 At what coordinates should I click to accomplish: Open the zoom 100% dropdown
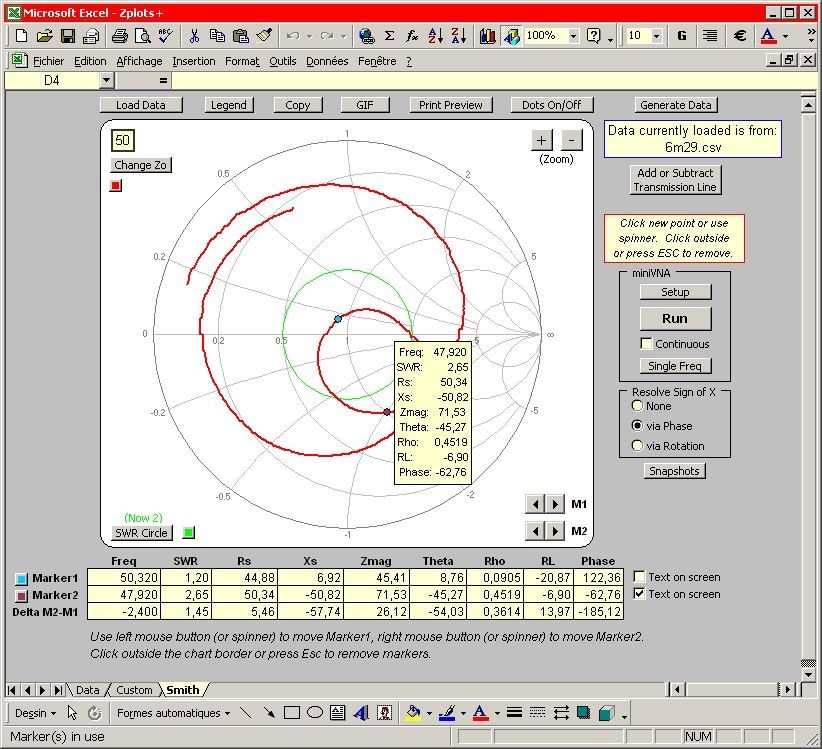[x=574, y=36]
